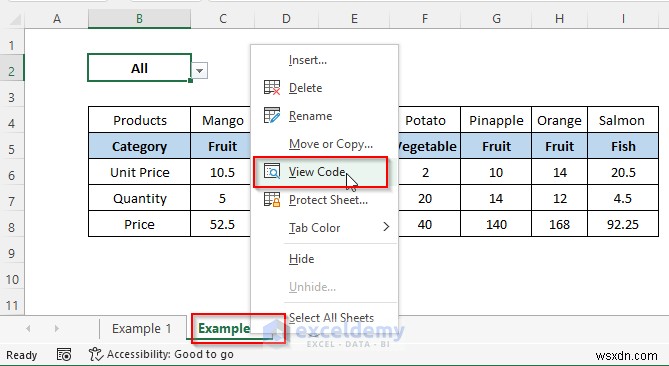Switch to the Example 1 sheet tab

point(142,328)
